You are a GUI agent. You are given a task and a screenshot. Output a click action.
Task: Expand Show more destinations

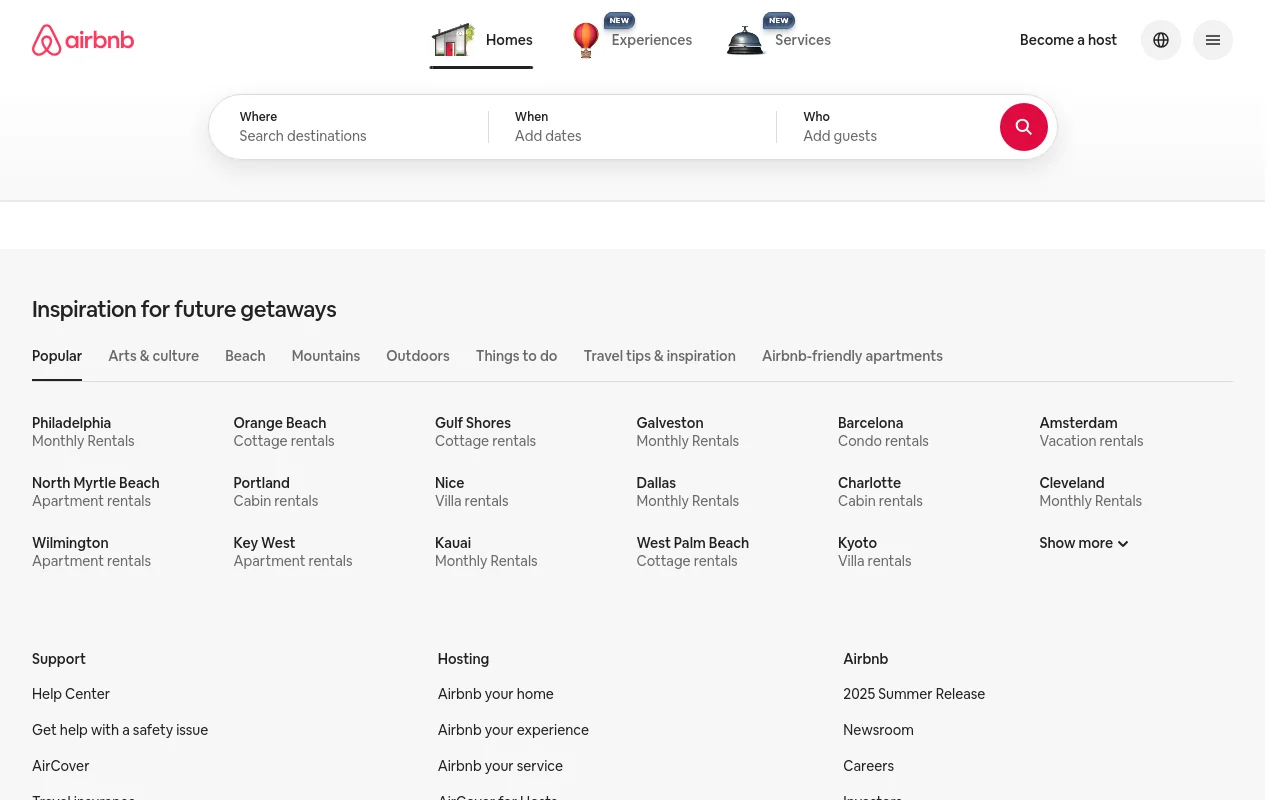click(1083, 543)
